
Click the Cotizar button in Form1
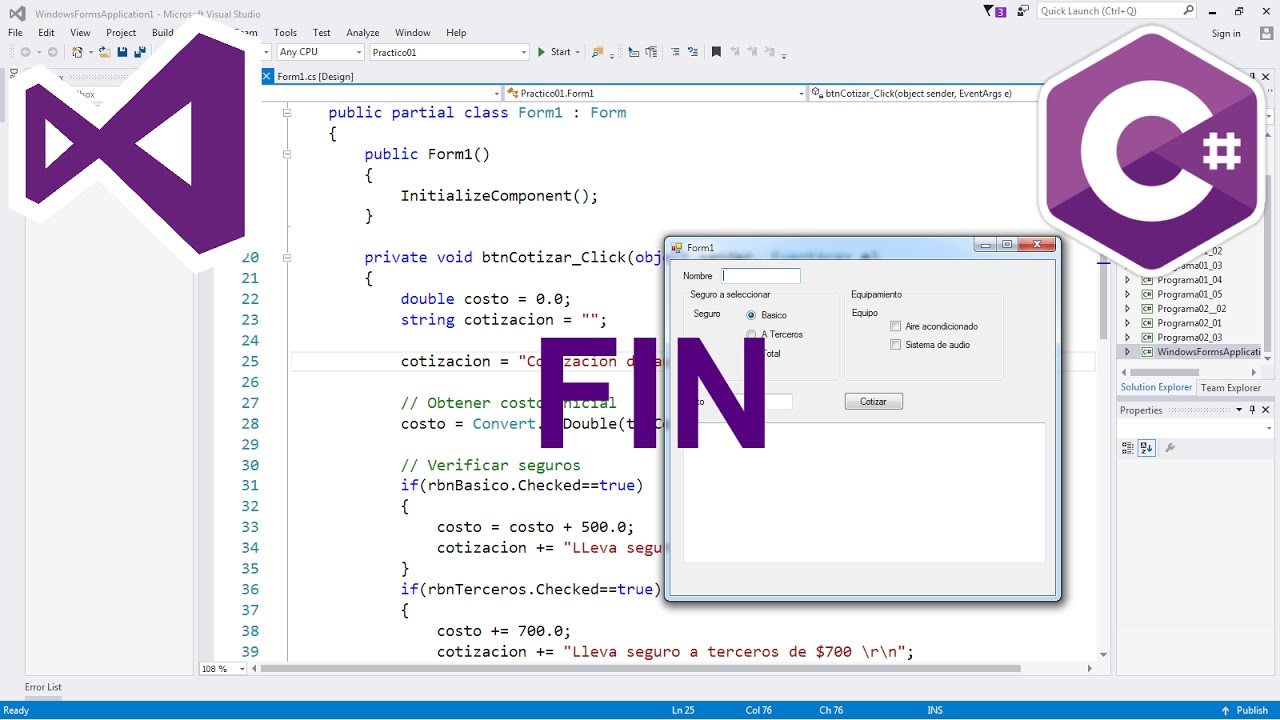pyautogui.click(x=874, y=401)
